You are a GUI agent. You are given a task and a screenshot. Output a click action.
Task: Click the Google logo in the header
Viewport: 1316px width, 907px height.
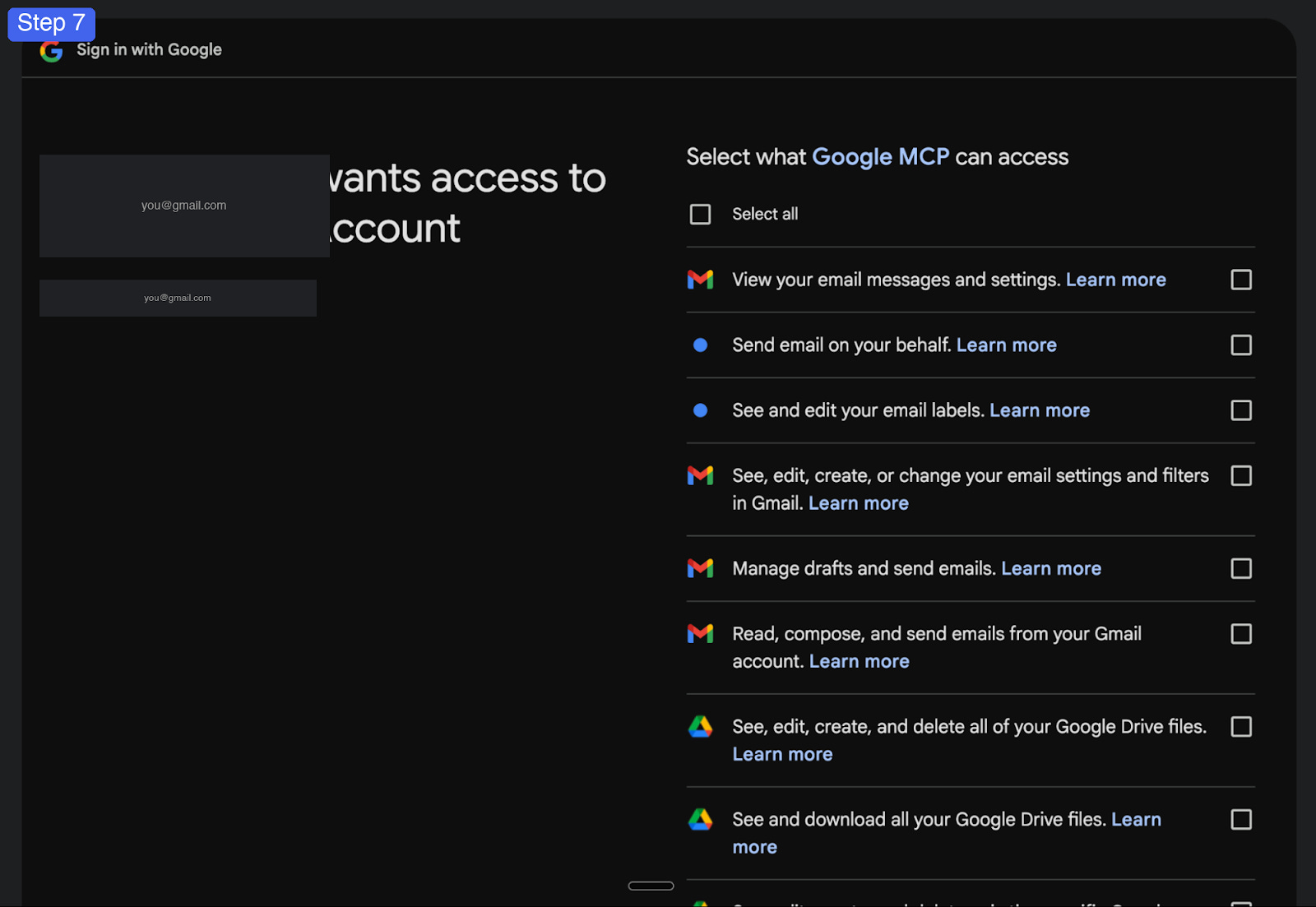[51, 51]
